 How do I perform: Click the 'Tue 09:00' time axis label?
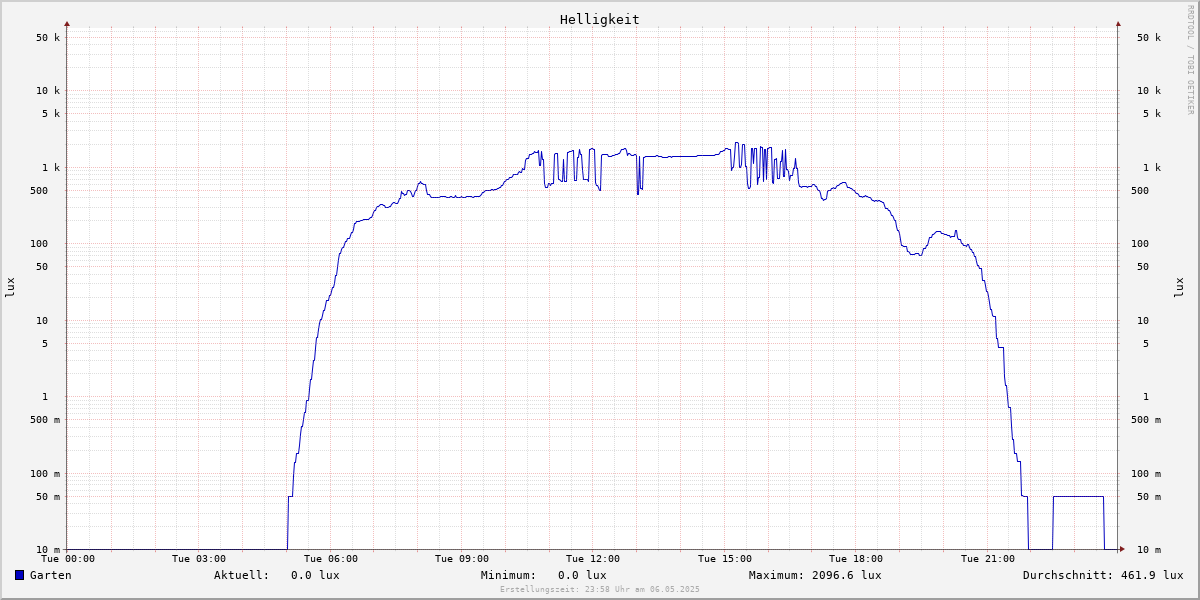tap(462, 559)
